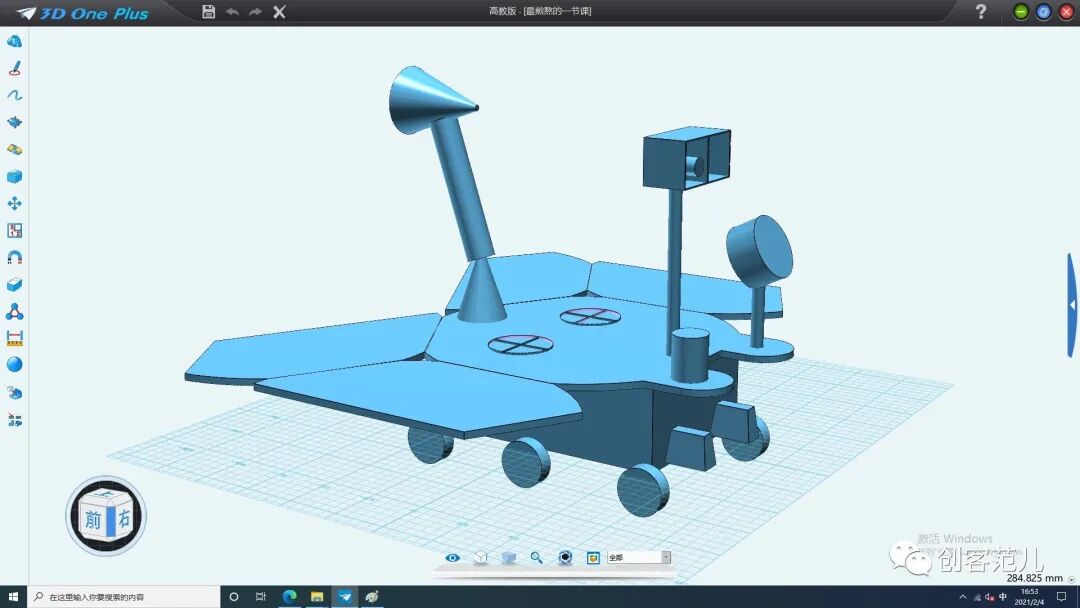The image size is (1080, 608).
Task: Click the shaded blue display mode icon
Action: point(508,558)
